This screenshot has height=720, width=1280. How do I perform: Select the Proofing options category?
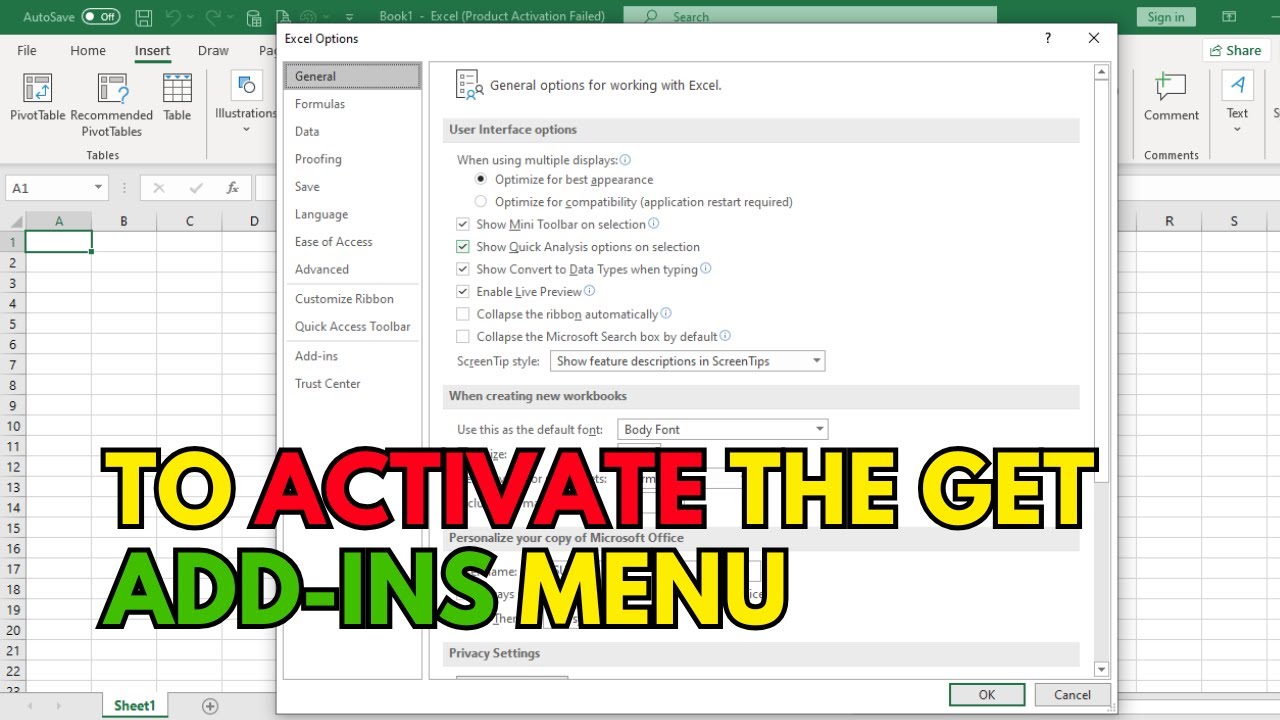click(352, 159)
